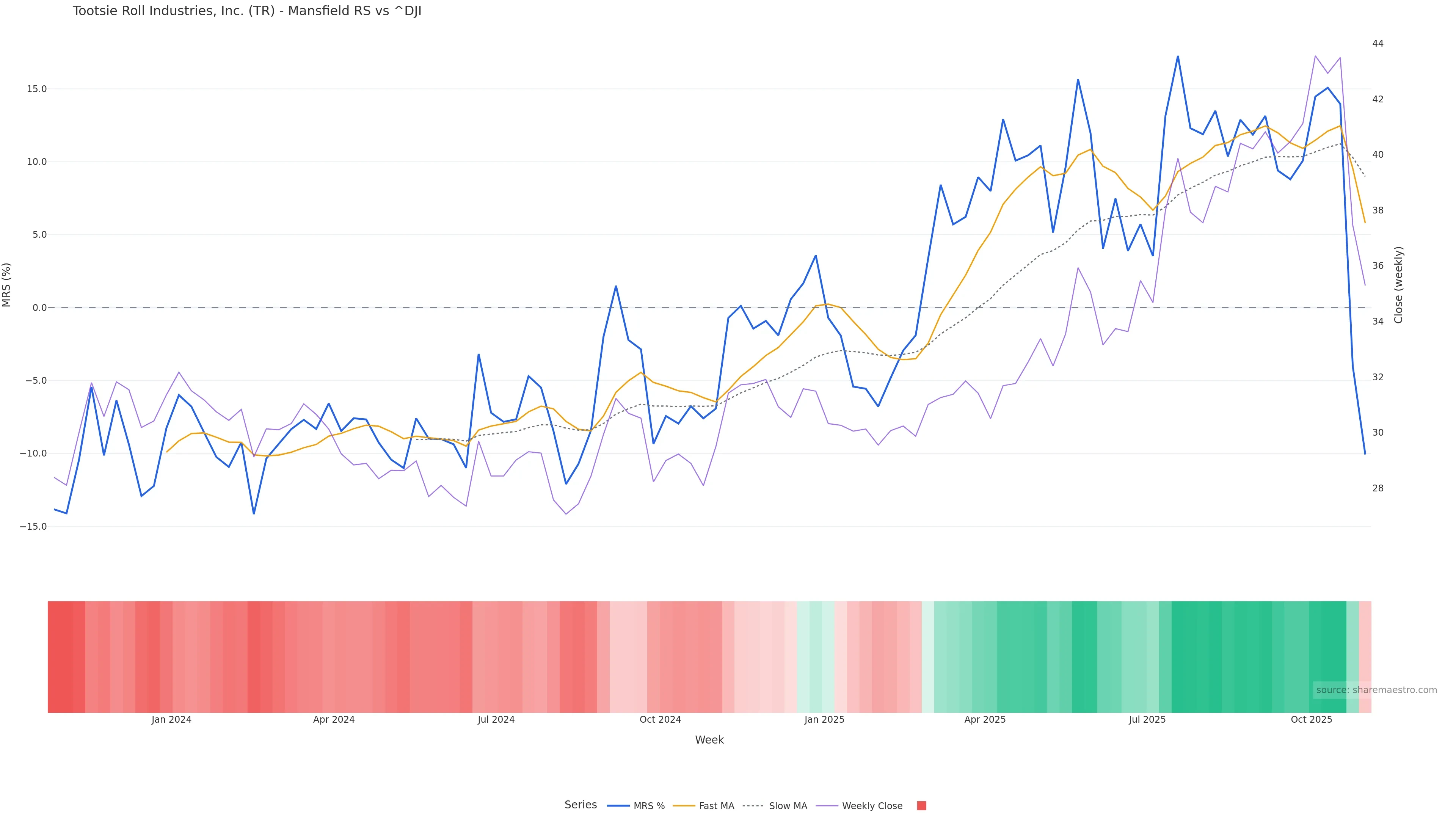Click the Series legend title

(x=581, y=805)
